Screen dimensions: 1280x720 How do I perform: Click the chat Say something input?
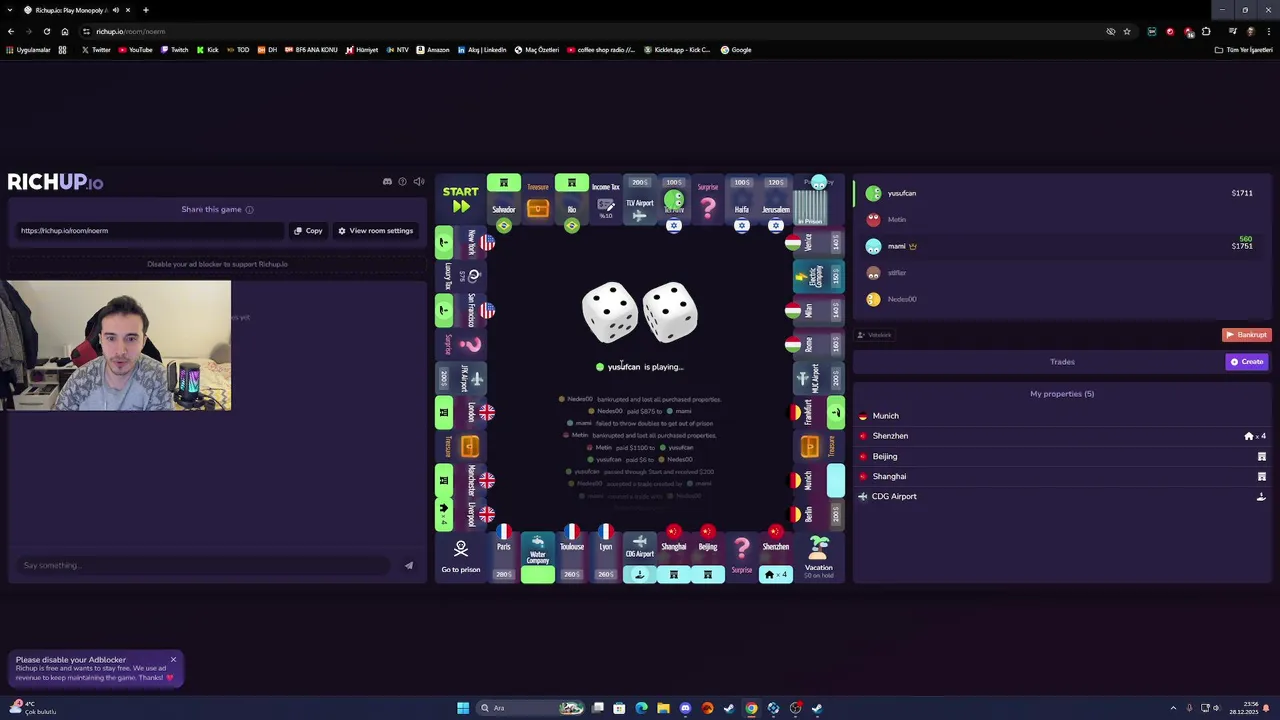point(205,565)
